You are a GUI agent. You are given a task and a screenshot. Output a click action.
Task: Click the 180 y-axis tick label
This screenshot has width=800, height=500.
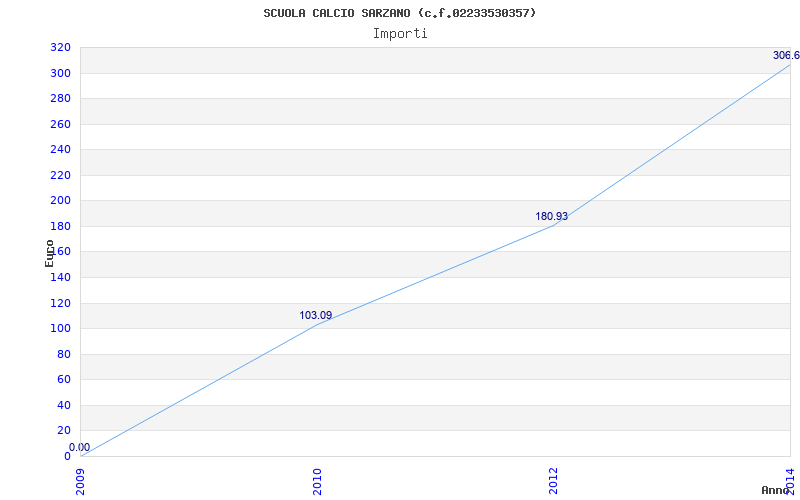point(60,226)
